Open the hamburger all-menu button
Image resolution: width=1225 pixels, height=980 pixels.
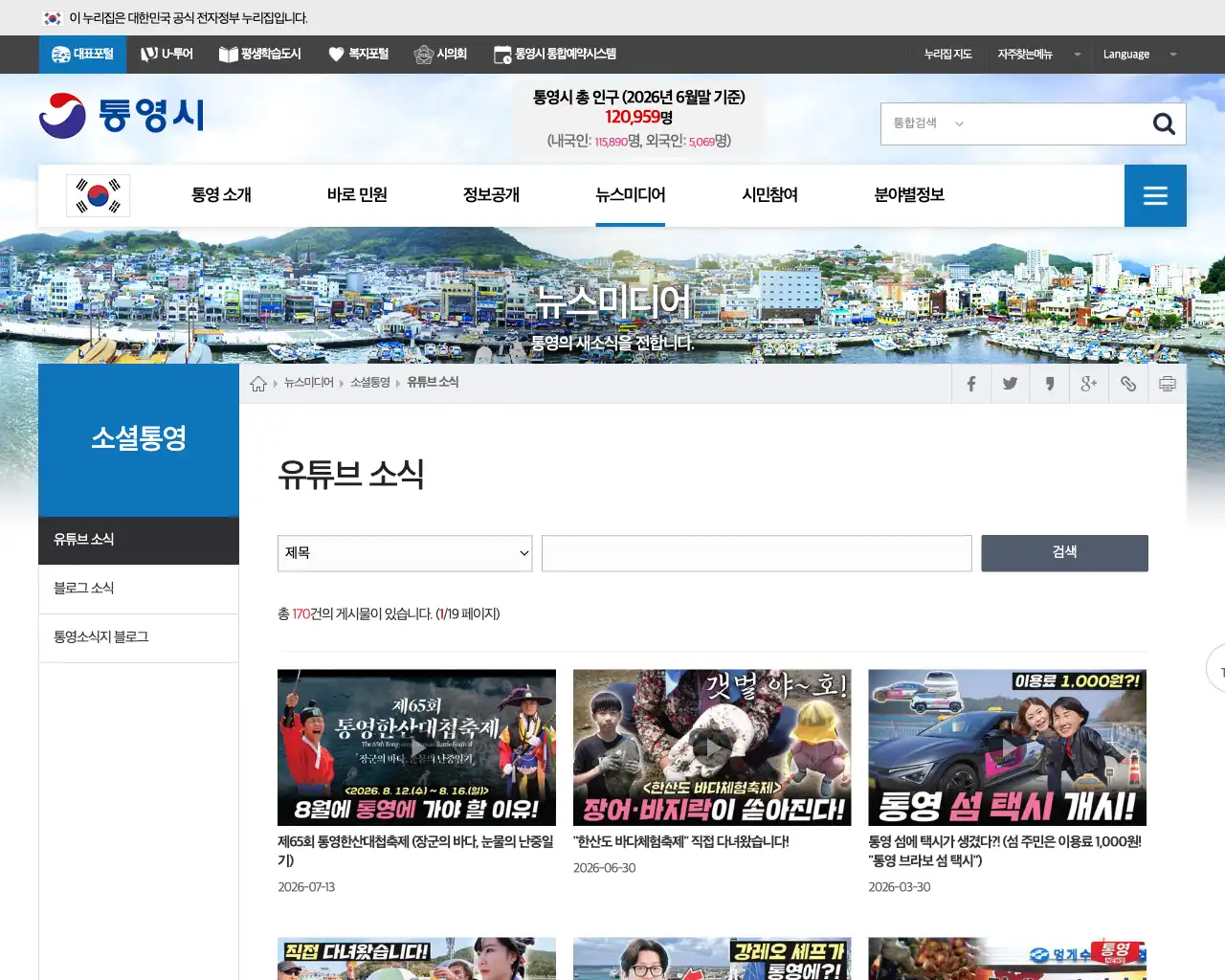[1155, 195]
